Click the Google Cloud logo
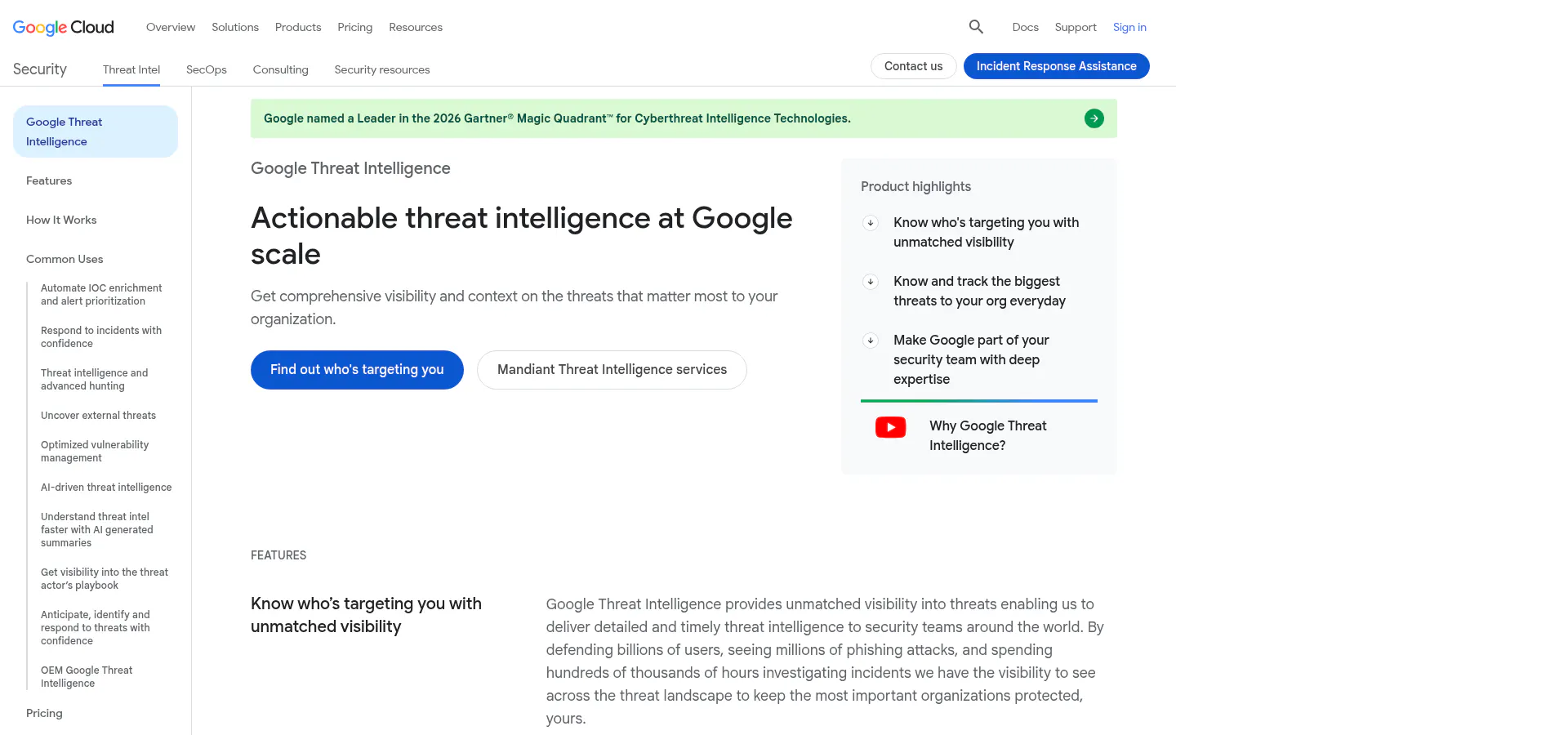Image resolution: width=1568 pixels, height=735 pixels. (x=64, y=27)
